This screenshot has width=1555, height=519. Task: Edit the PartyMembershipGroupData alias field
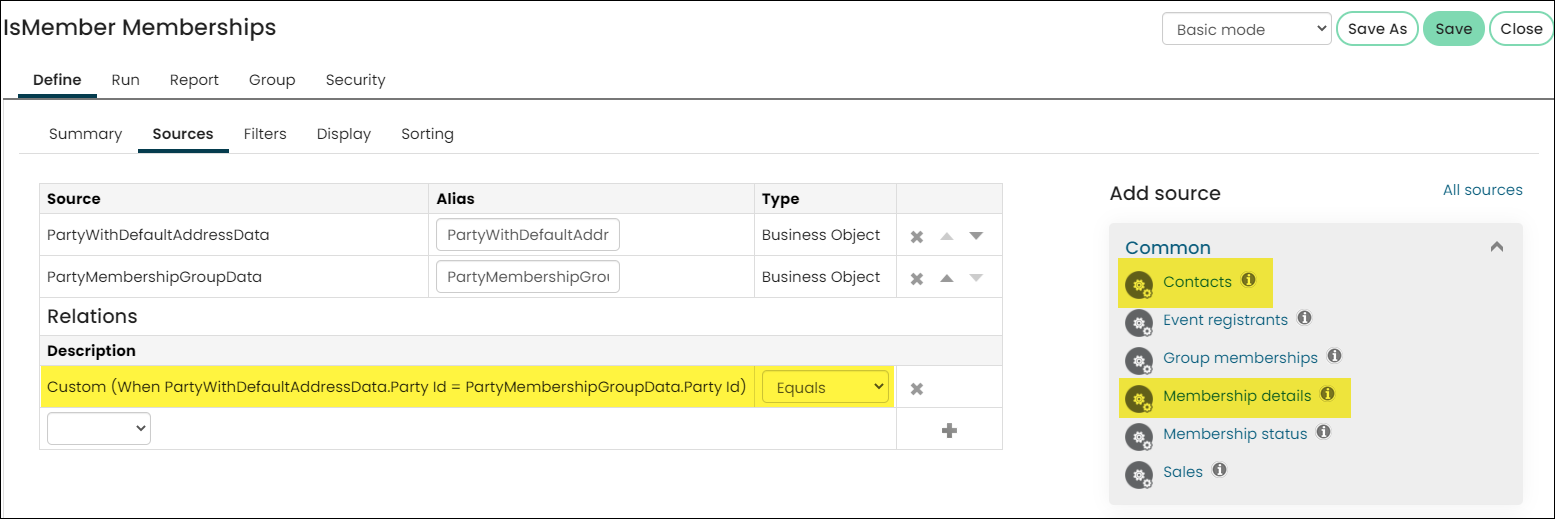tap(528, 277)
